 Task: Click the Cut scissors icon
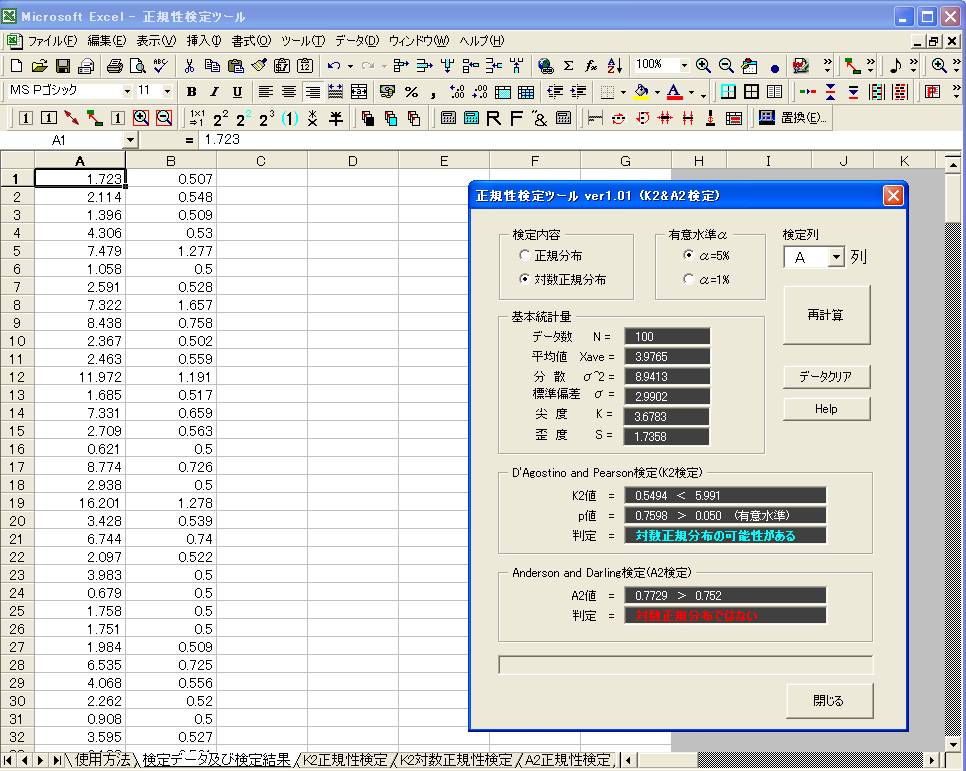click(x=189, y=65)
